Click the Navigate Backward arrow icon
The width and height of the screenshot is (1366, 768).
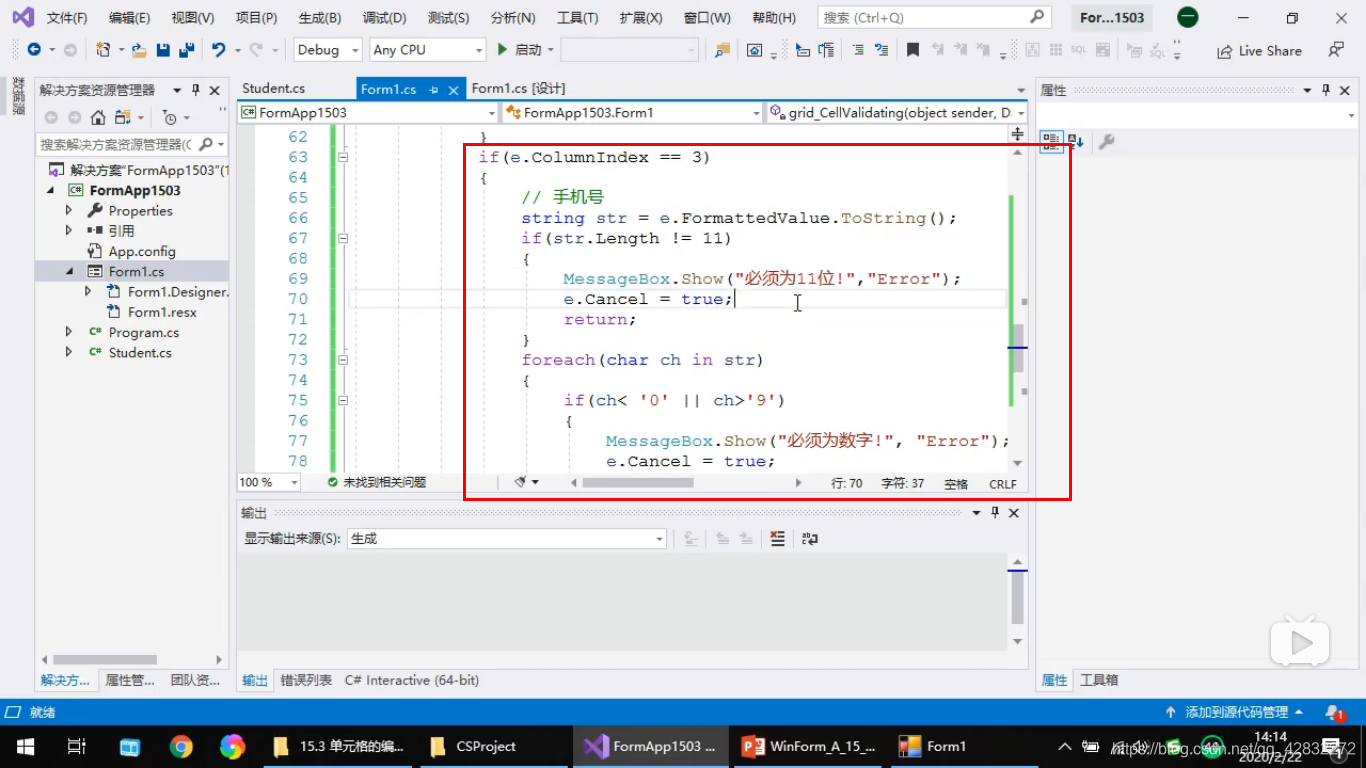(x=34, y=50)
